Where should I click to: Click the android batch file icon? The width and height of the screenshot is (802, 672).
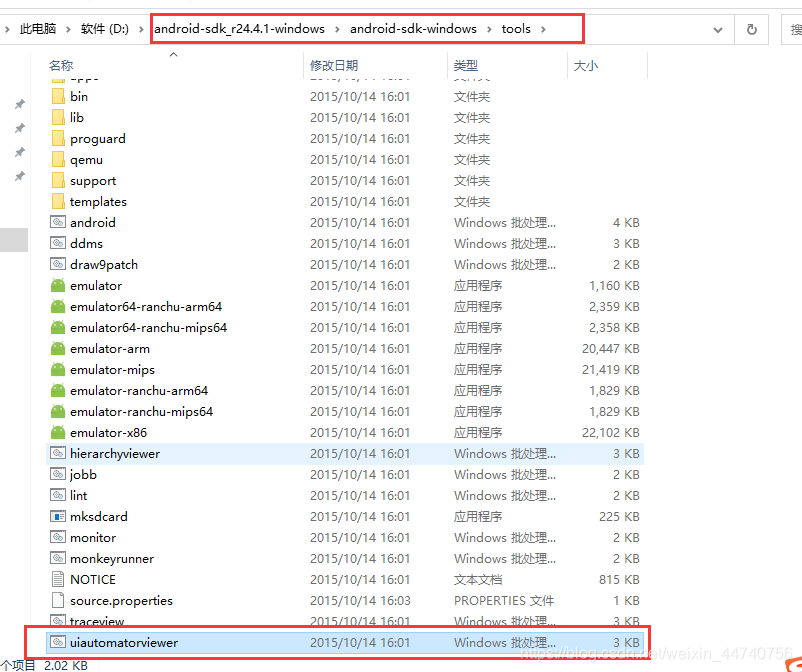(58, 222)
